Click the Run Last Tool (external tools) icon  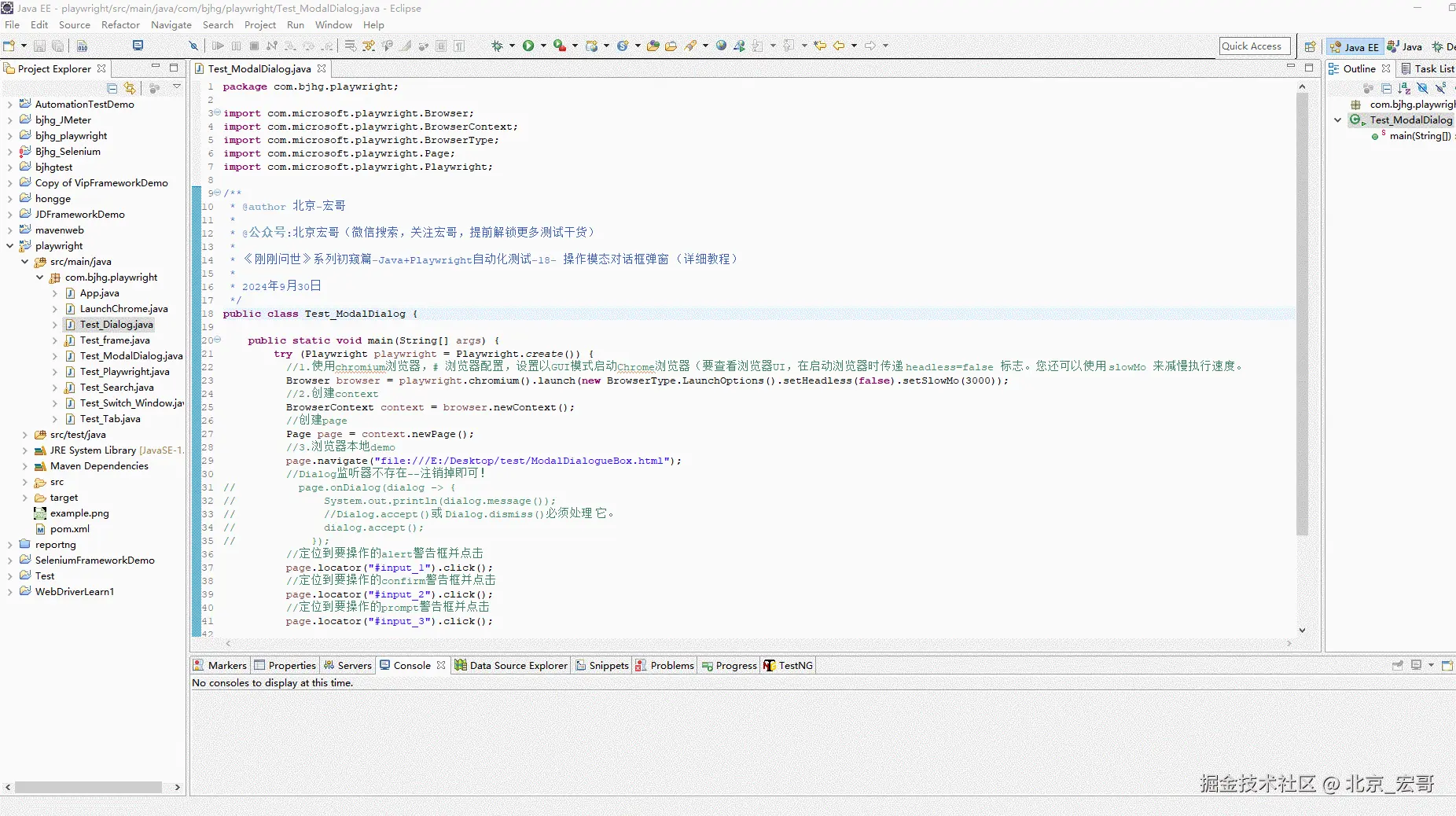tap(560, 46)
